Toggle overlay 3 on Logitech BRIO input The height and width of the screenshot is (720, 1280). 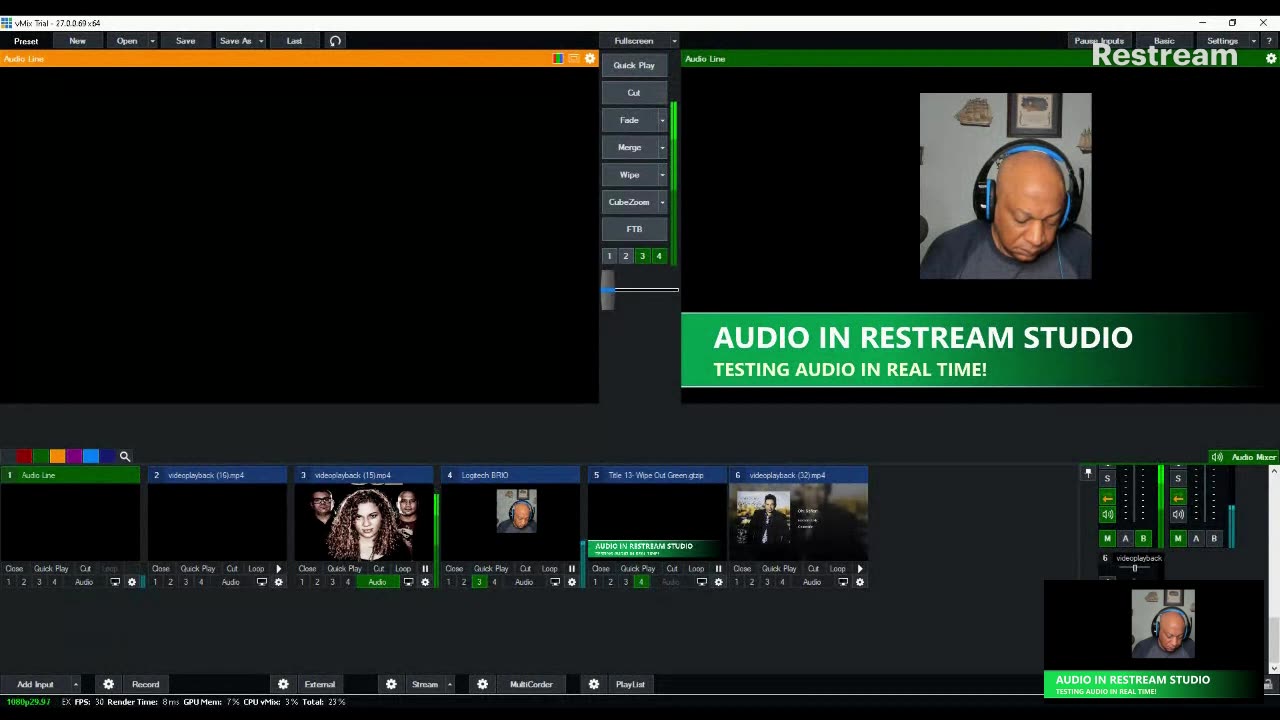tap(479, 582)
